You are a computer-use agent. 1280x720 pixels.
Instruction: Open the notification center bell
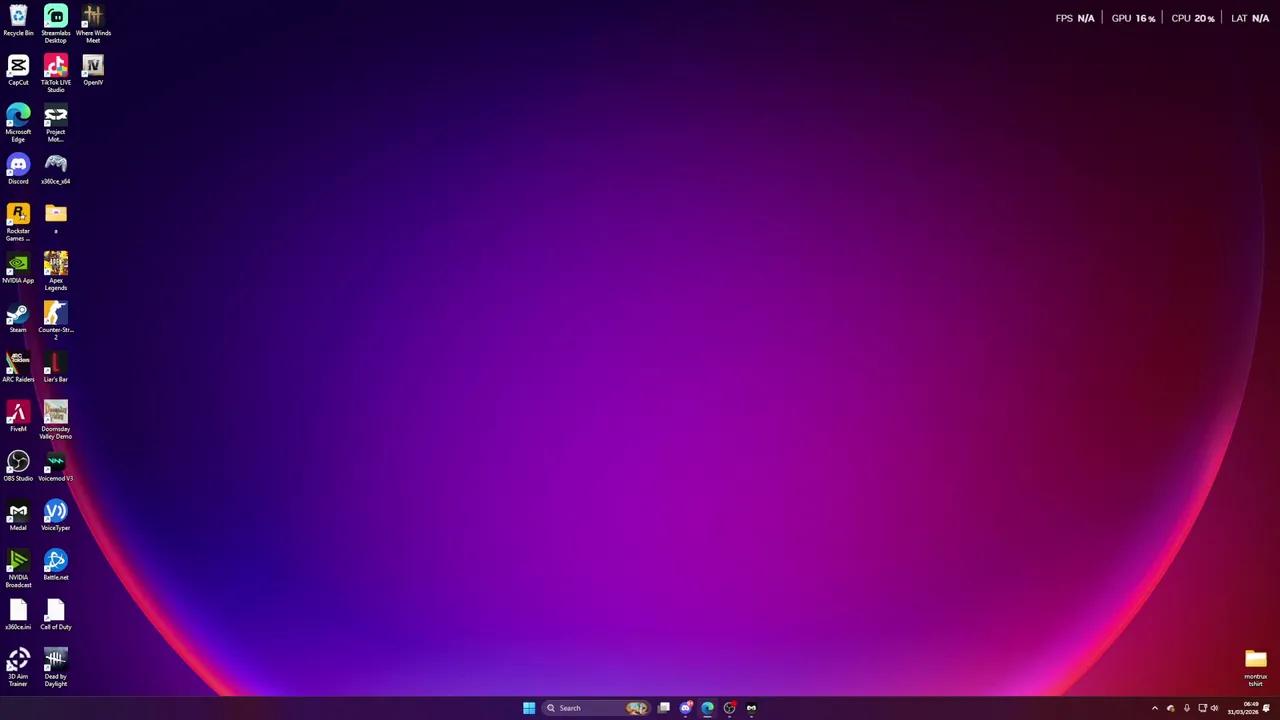click(1267, 708)
